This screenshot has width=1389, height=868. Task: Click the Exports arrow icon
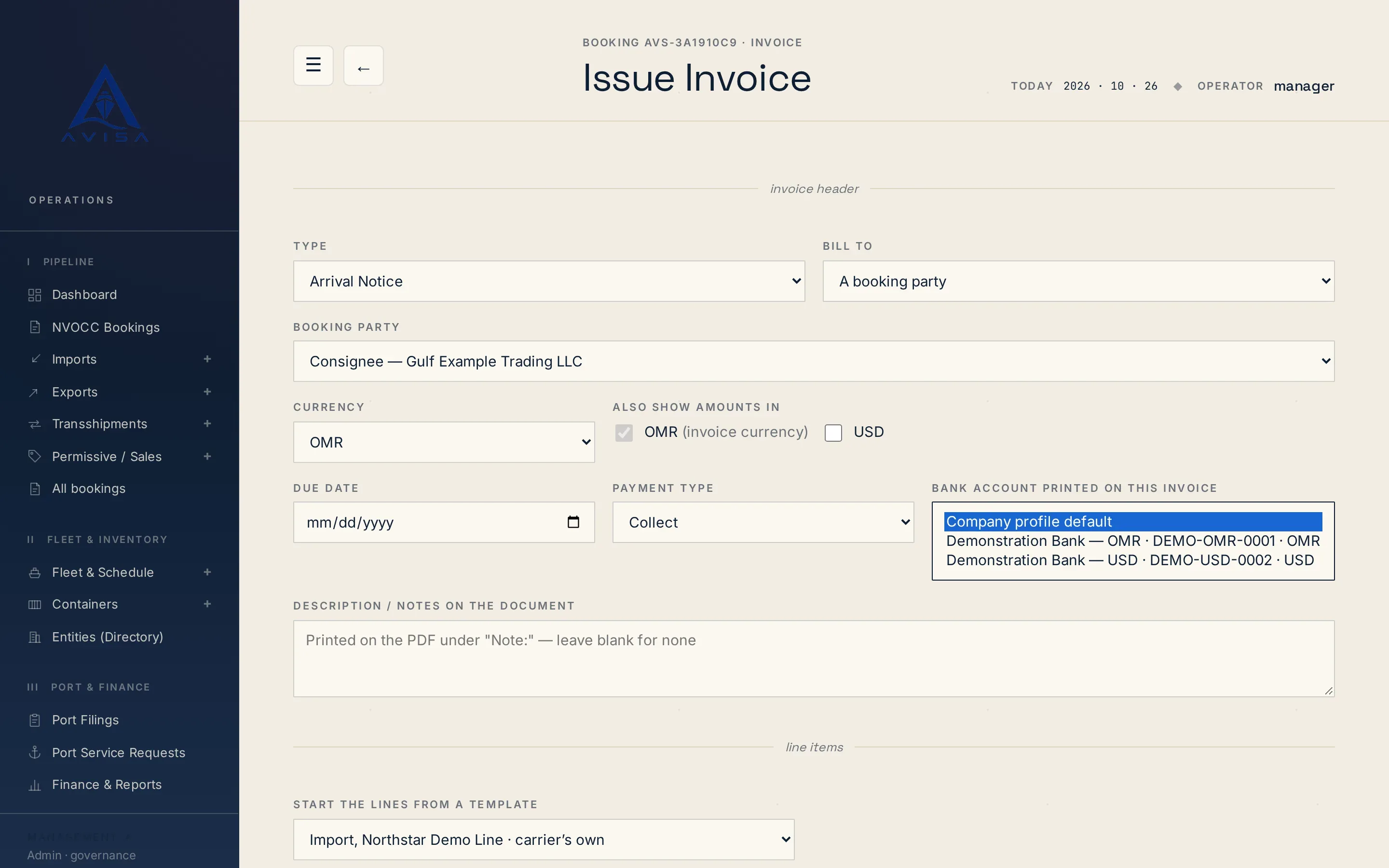pyautogui.click(x=34, y=392)
